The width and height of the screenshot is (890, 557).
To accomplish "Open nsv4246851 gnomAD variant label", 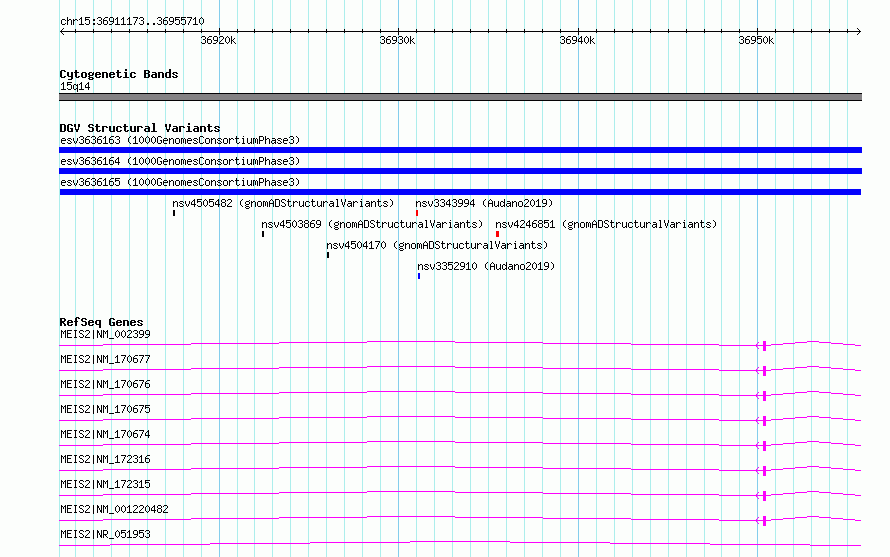I will pyautogui.click(x=606, y=224).
